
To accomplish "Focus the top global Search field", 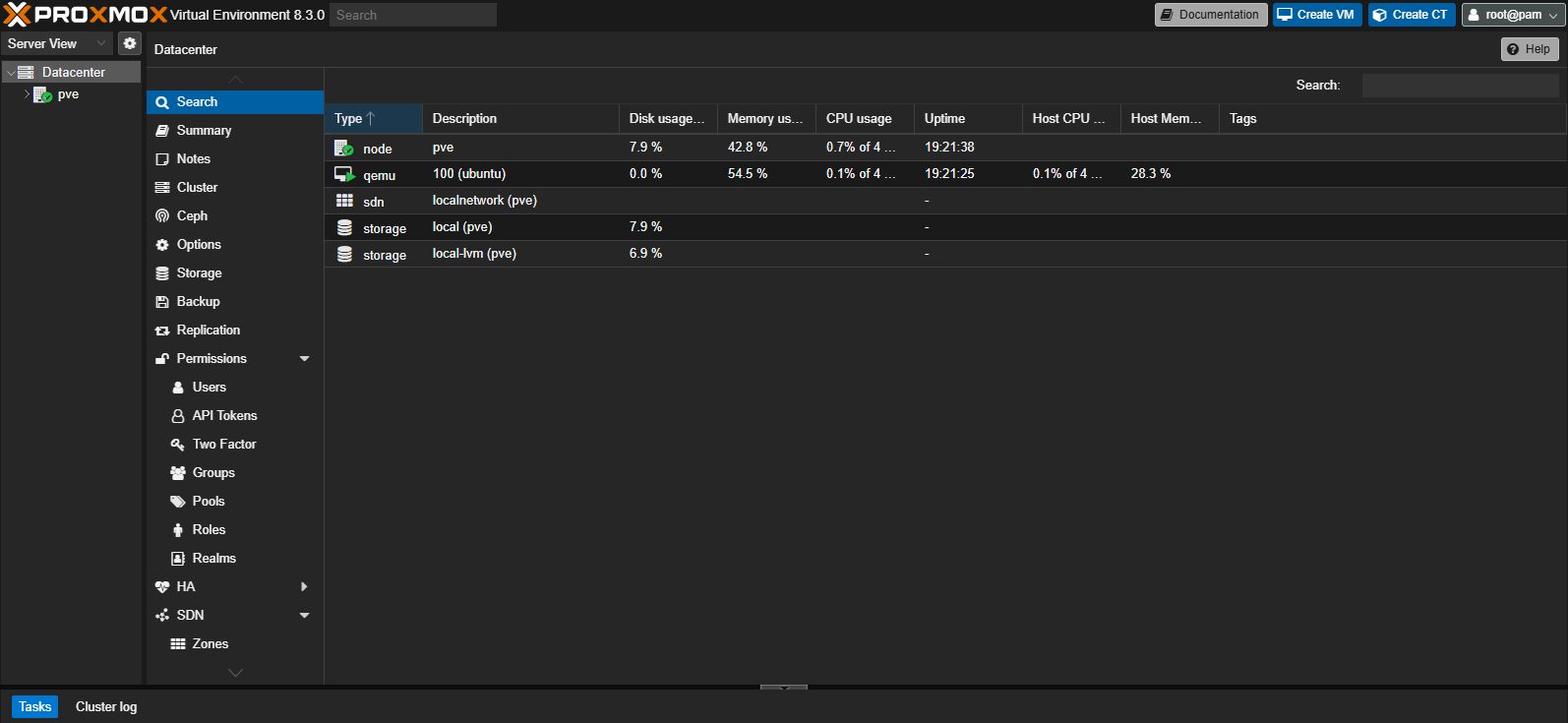I will [x=413, y=15].
